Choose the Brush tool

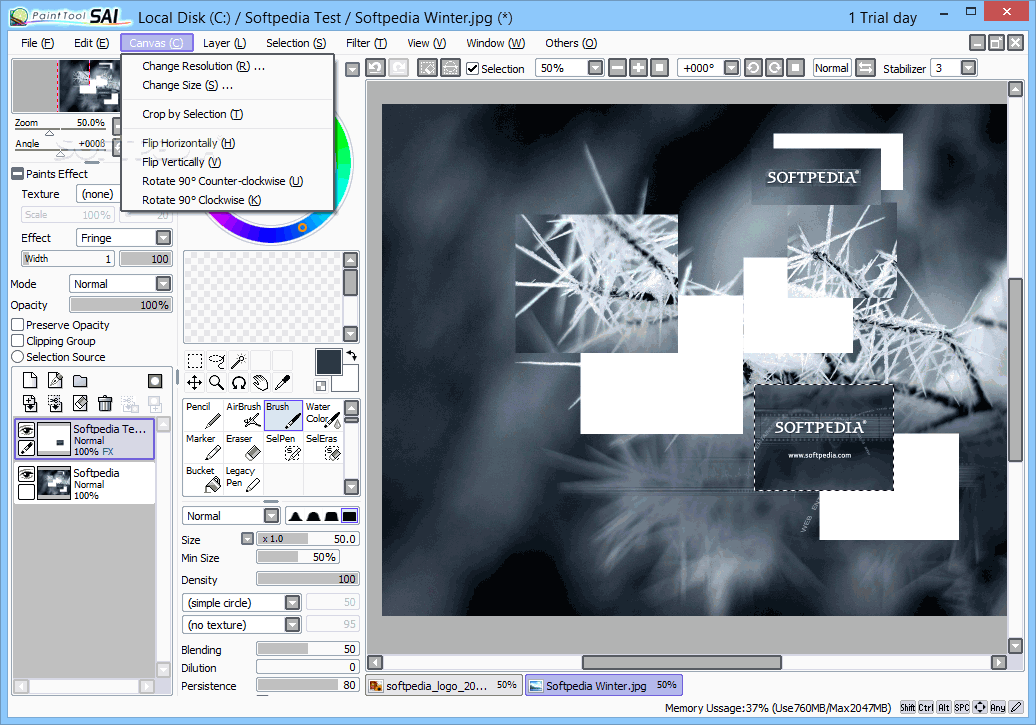click(x=283, y=415)
